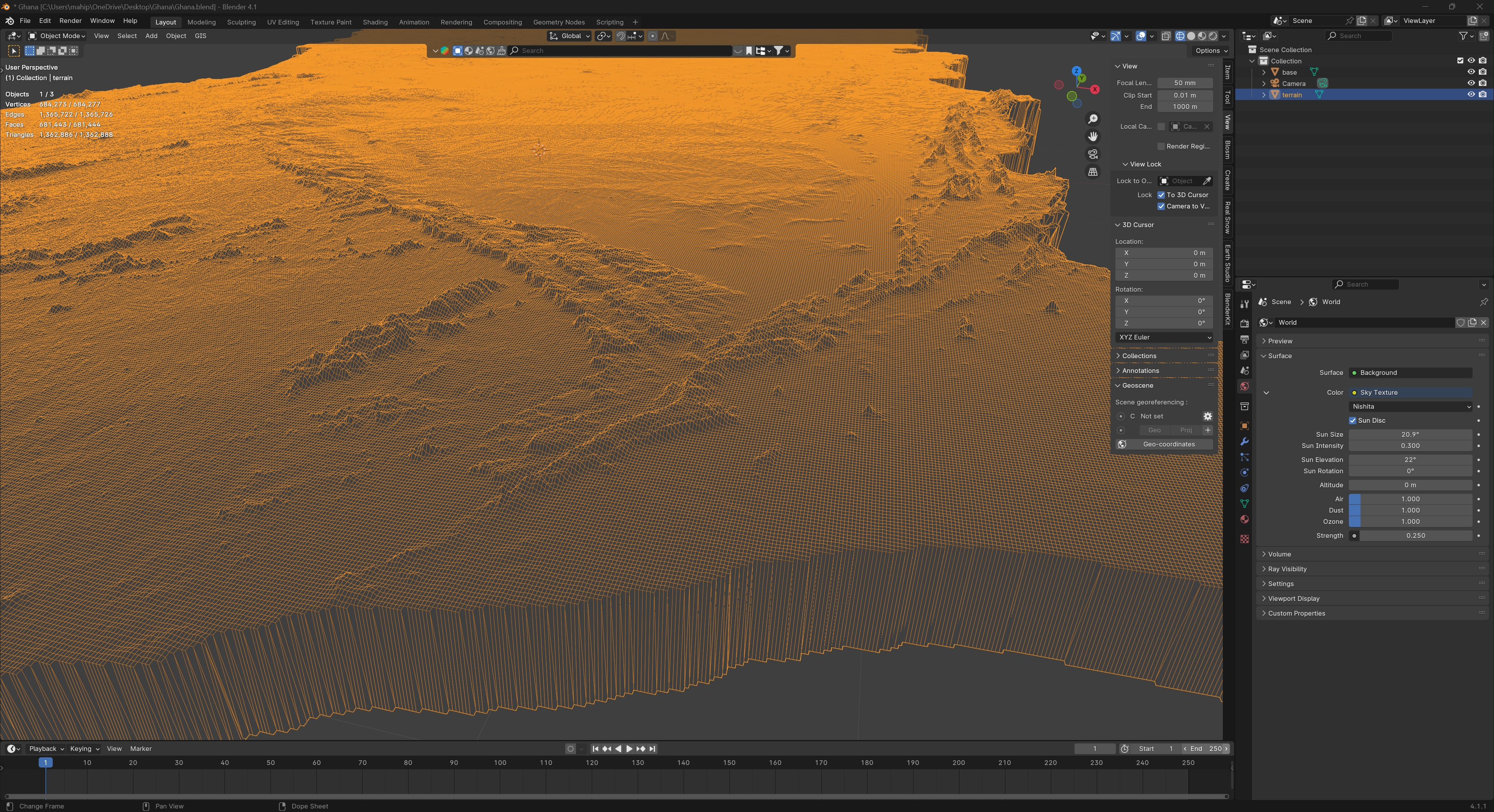Disable Lock To 3D Cursor checkbox
The width and height of the screenshot is (1494, 812).
coord(1161,195)
